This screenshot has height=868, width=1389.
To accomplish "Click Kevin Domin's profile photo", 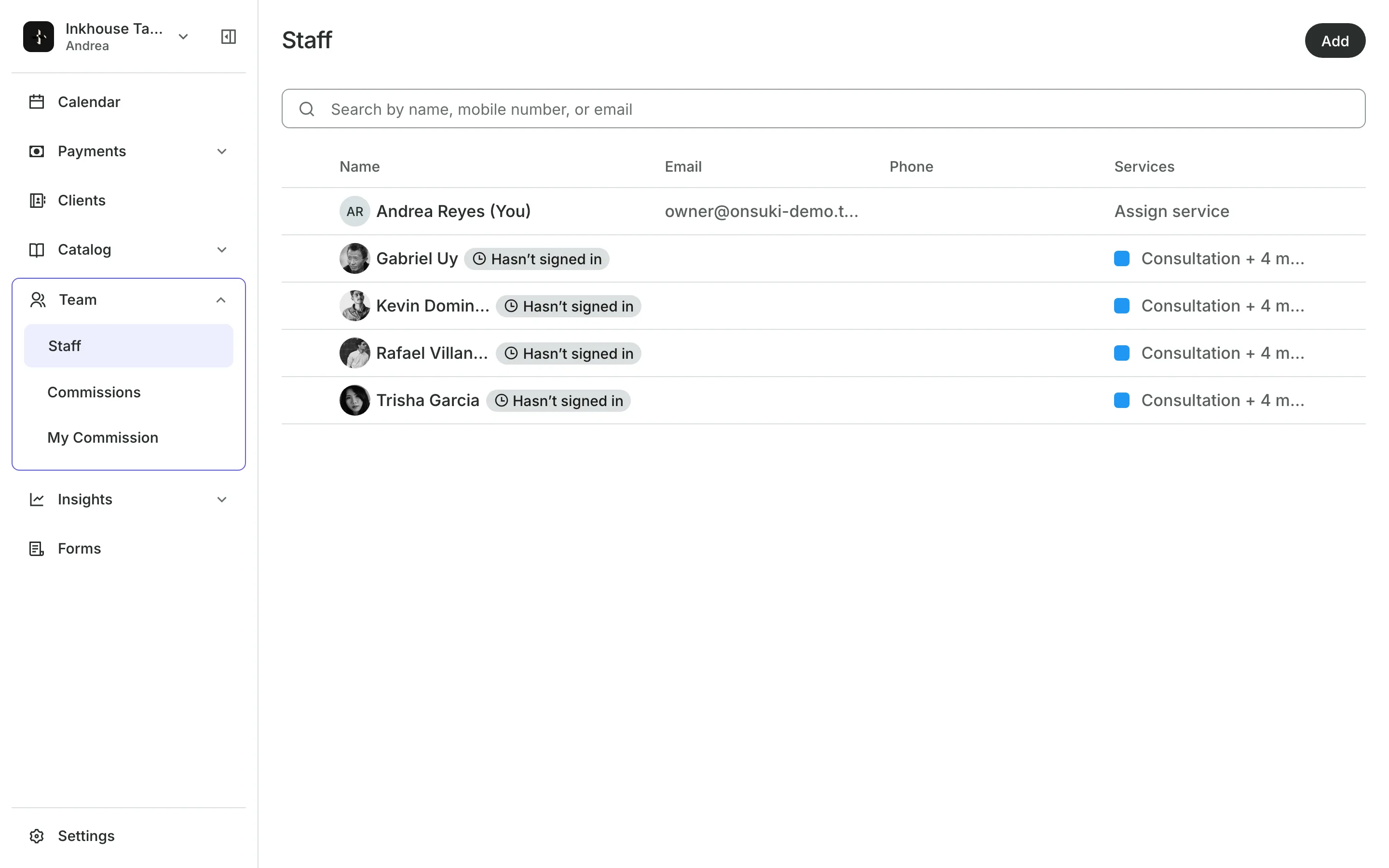I will click(x=354, y=306).
